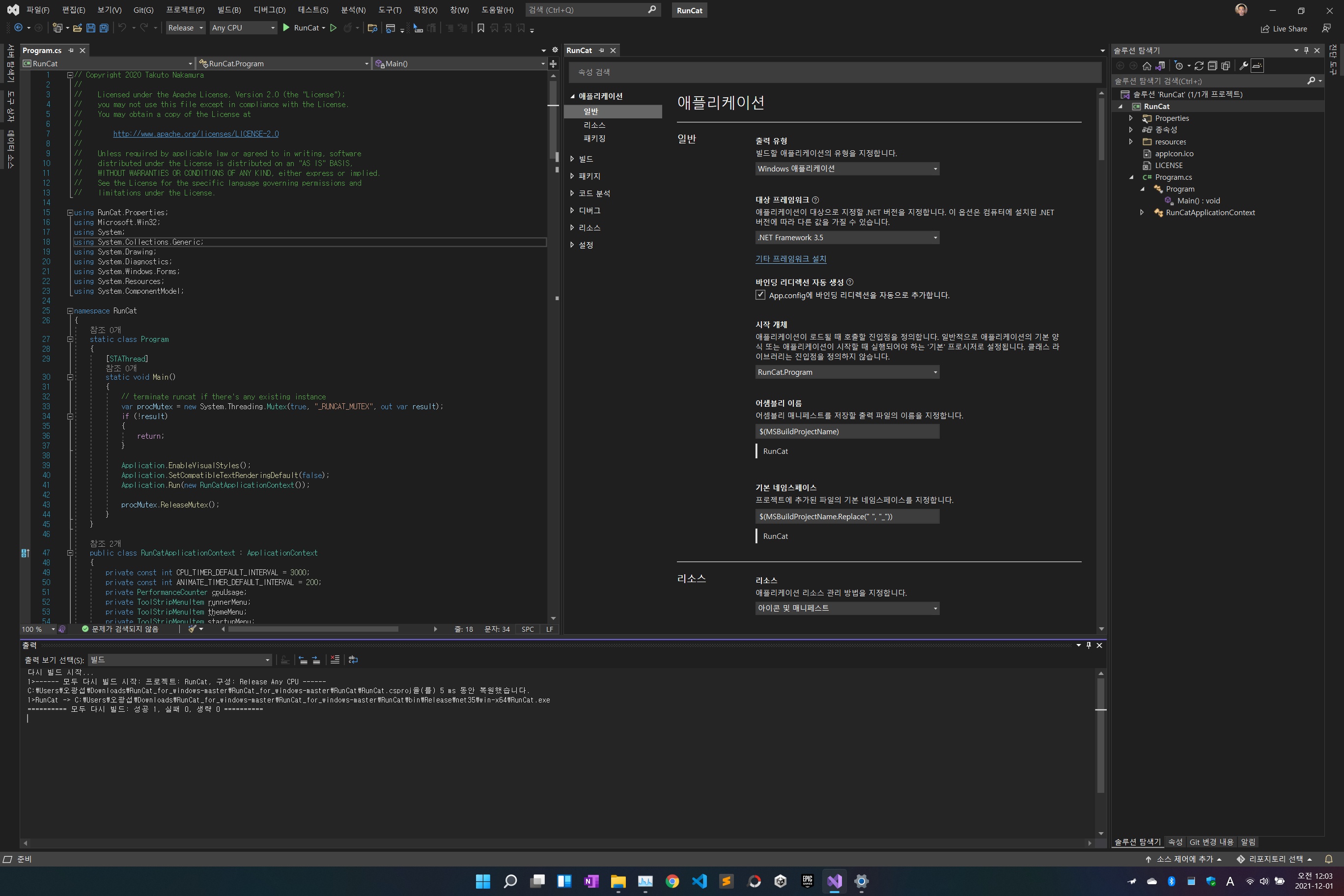Screen dimensions: 1344x896
Task: Click the Live Share button
Action: tap(1284, 28)
